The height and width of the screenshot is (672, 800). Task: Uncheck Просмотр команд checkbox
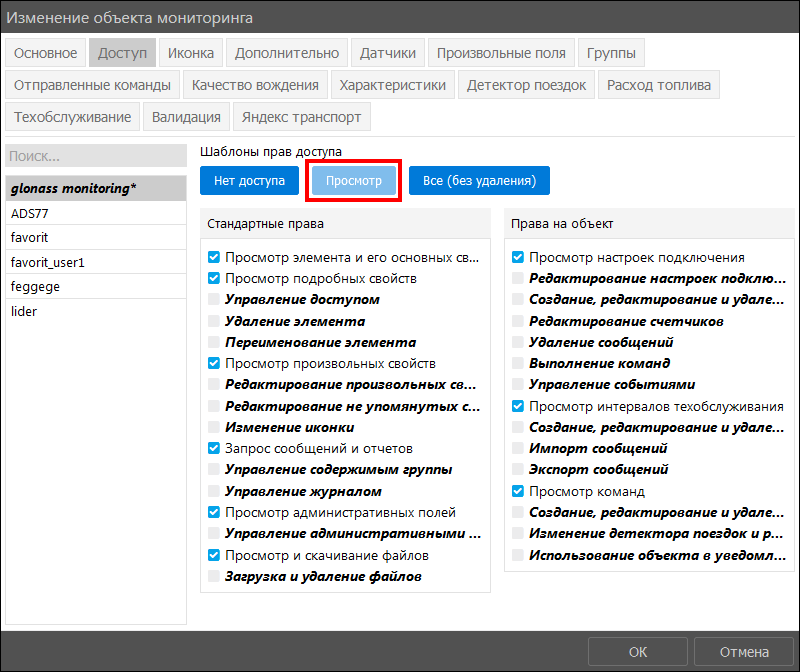click(x=517, y=491)
